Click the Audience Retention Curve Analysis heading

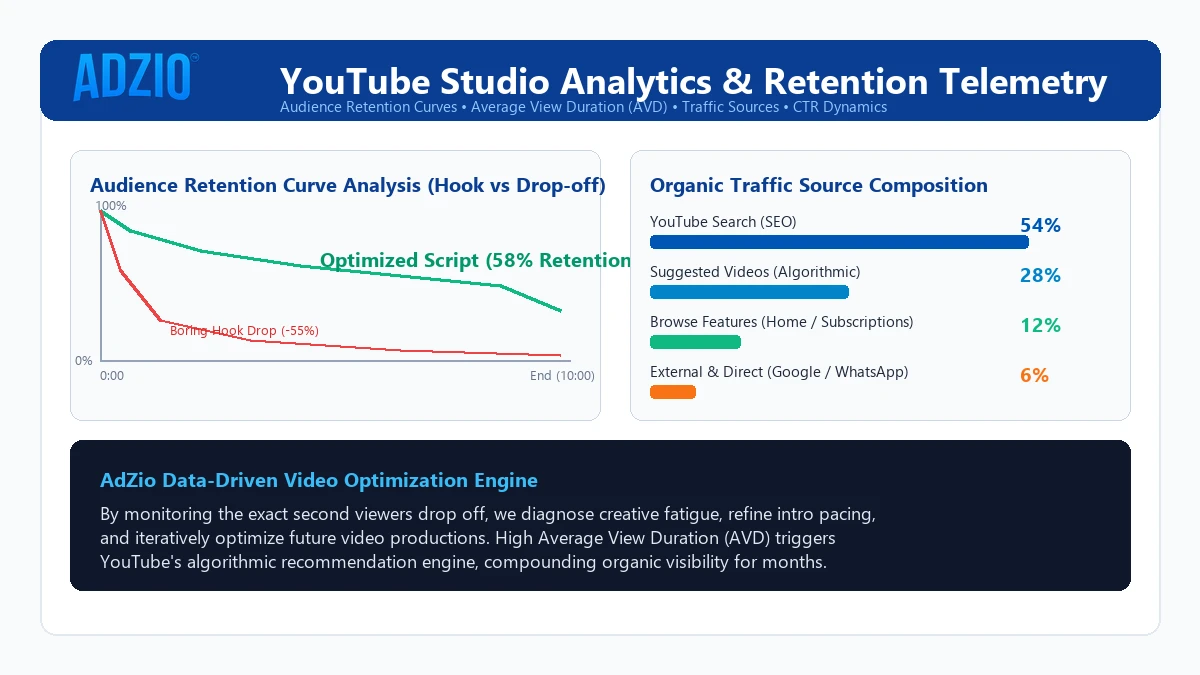point(348,185)
